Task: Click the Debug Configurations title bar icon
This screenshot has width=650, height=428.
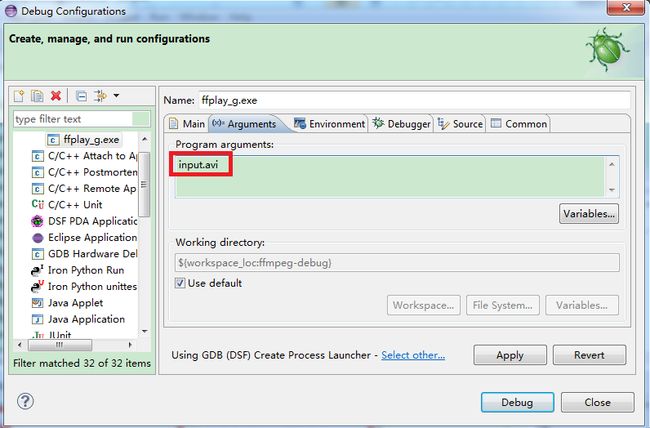Action: [x=11, y=11]
